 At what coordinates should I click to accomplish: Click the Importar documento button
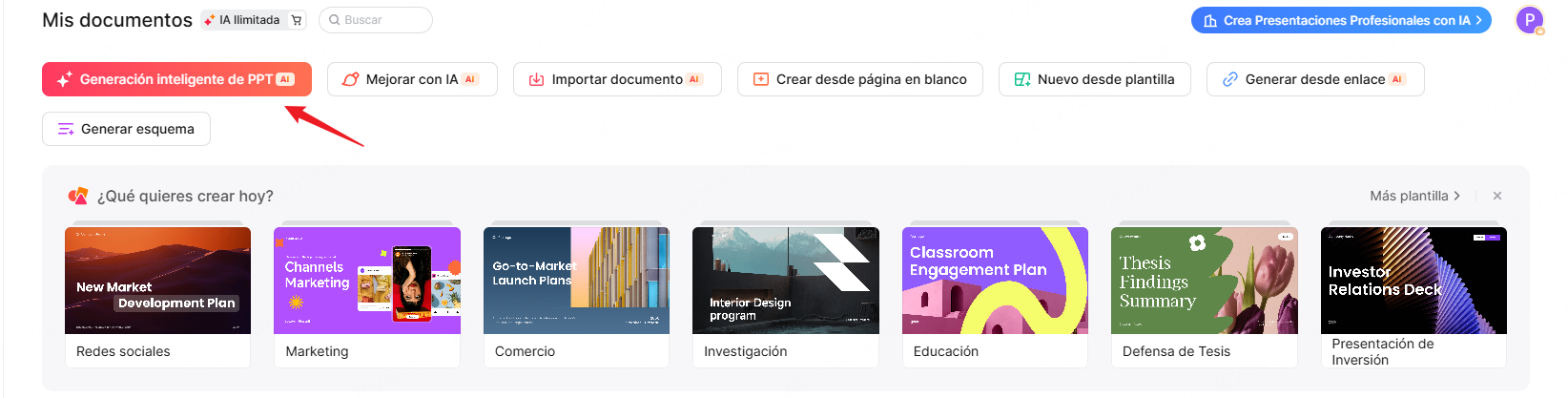click(x=617, y=79)
